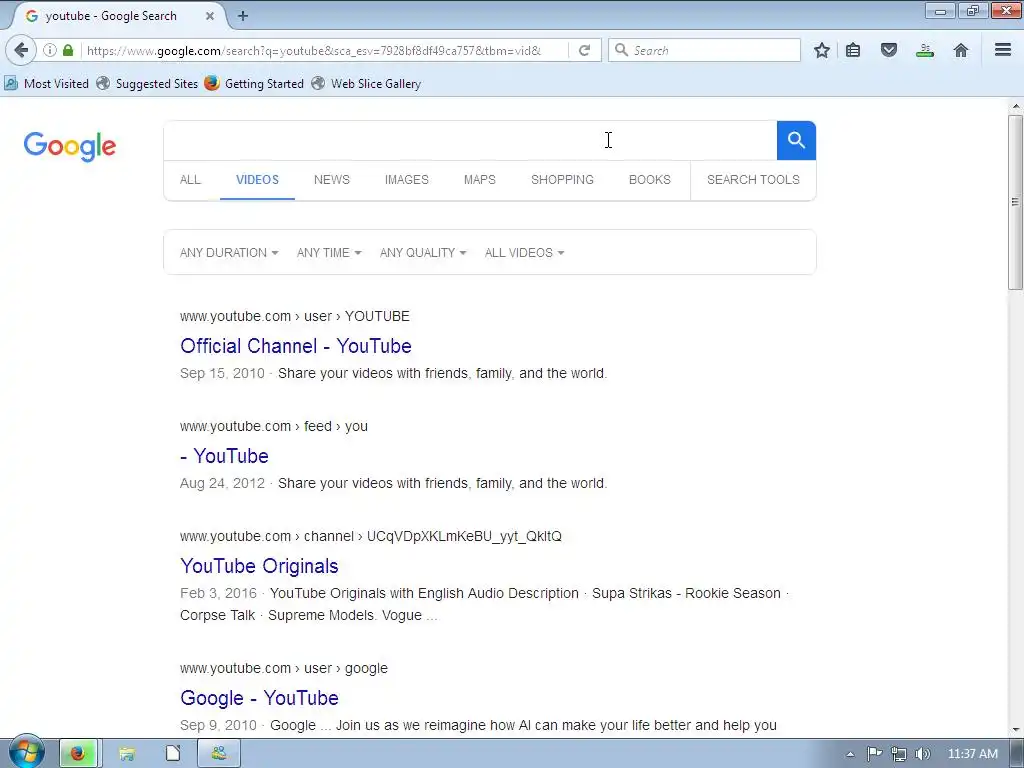
Task: Open the blank document taskbar icon
Action: coord(173,754)
